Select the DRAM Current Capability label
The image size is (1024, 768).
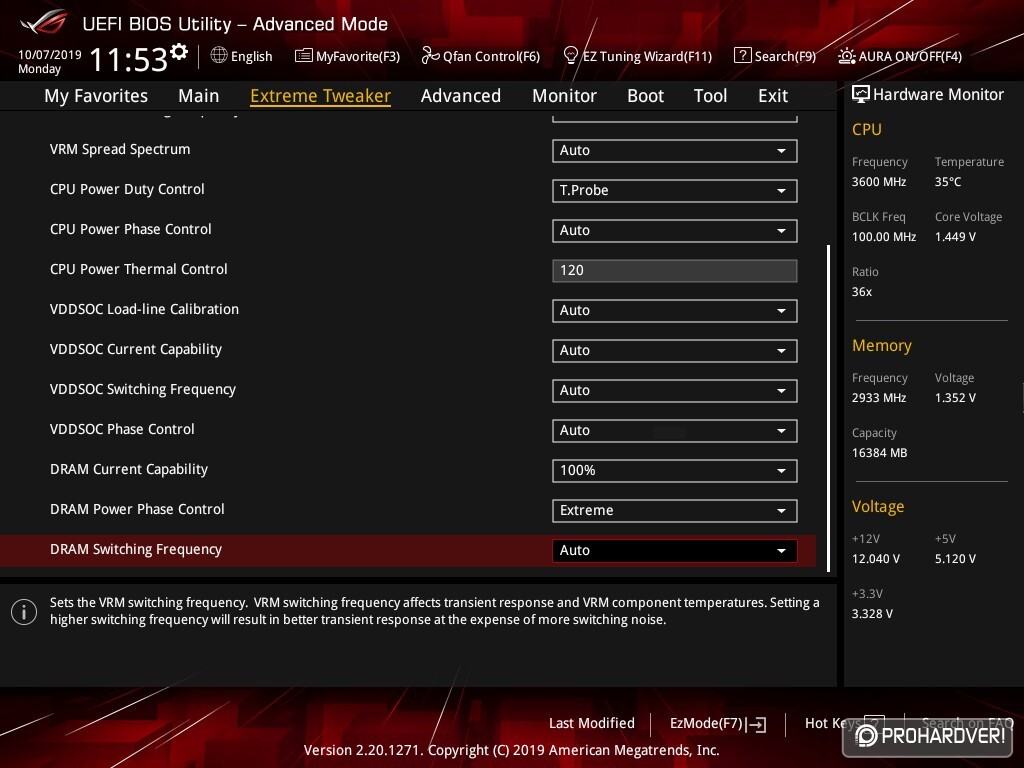click(x=129, y=470)
